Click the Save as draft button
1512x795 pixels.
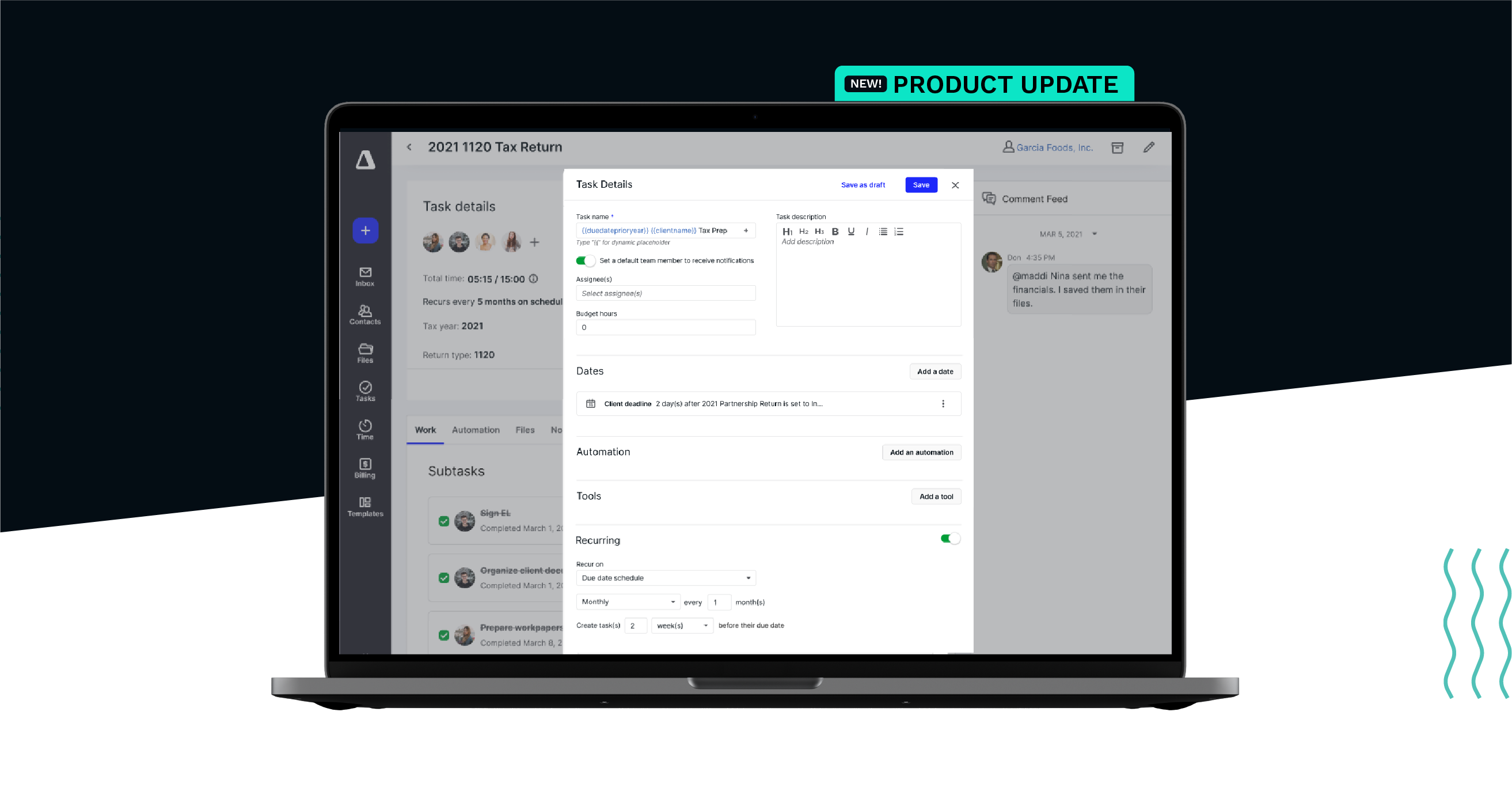click(x=862, y=184)
